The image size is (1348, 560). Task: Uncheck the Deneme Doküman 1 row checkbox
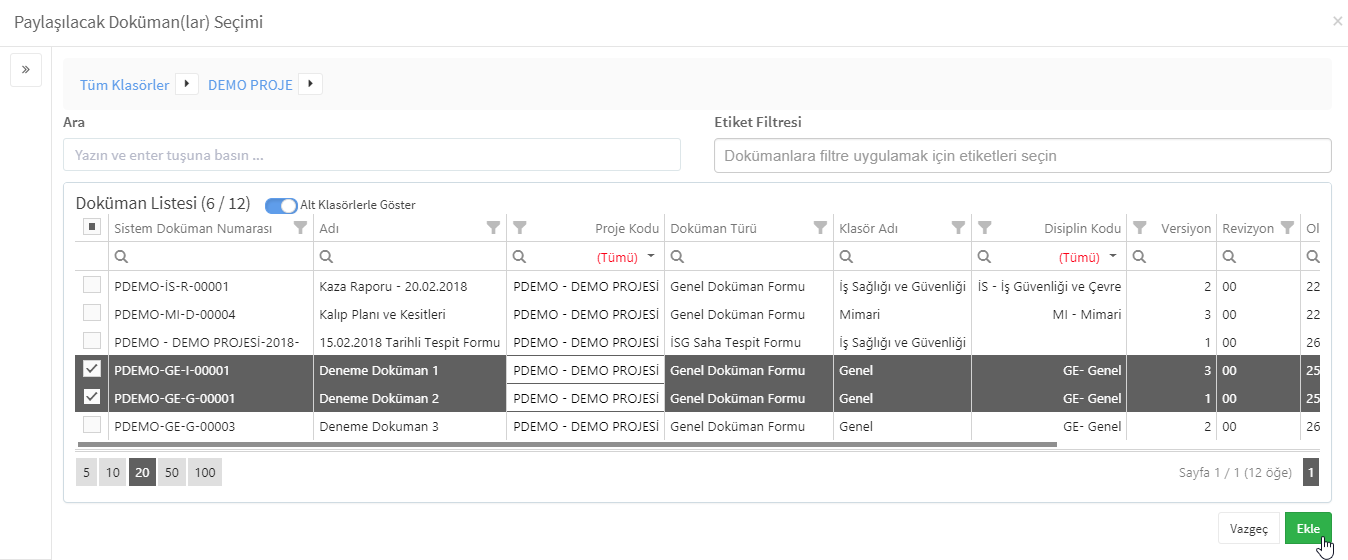pyautogui.click(x=92, y=369)
